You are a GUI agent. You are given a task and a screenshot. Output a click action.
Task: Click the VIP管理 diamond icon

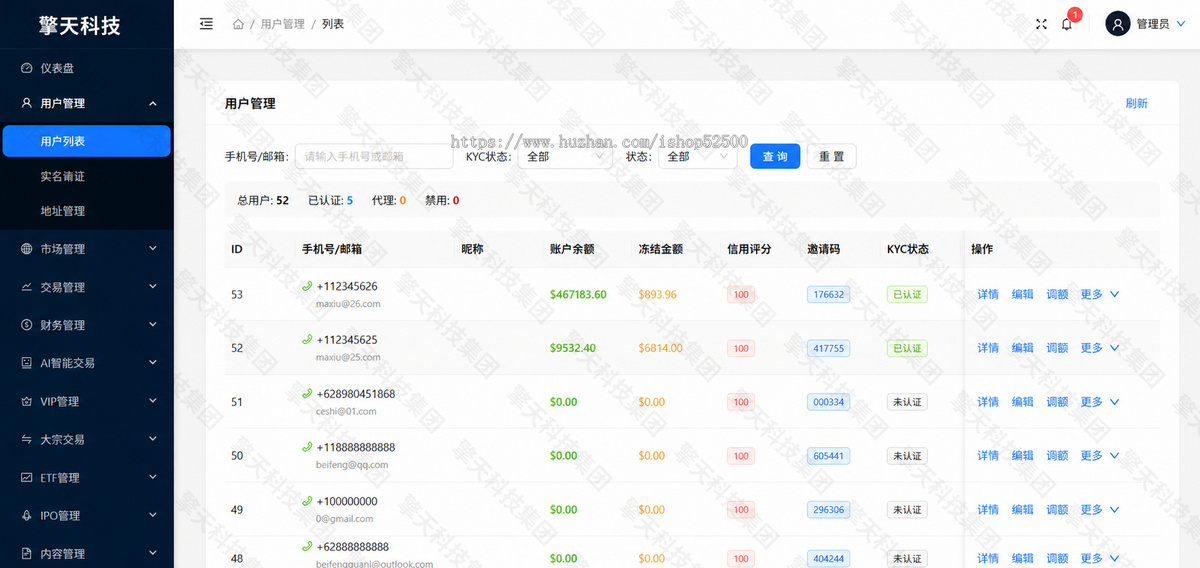click(x=27, y=401)
